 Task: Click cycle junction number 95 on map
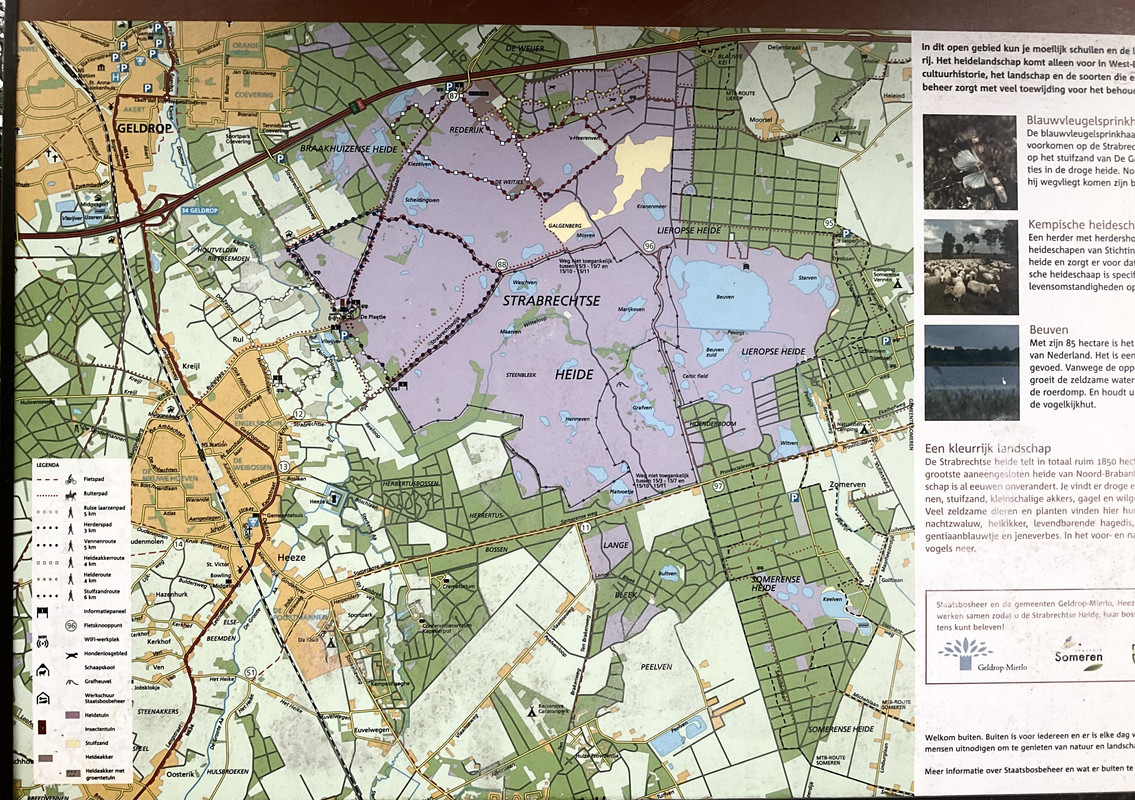click(829, 223)
